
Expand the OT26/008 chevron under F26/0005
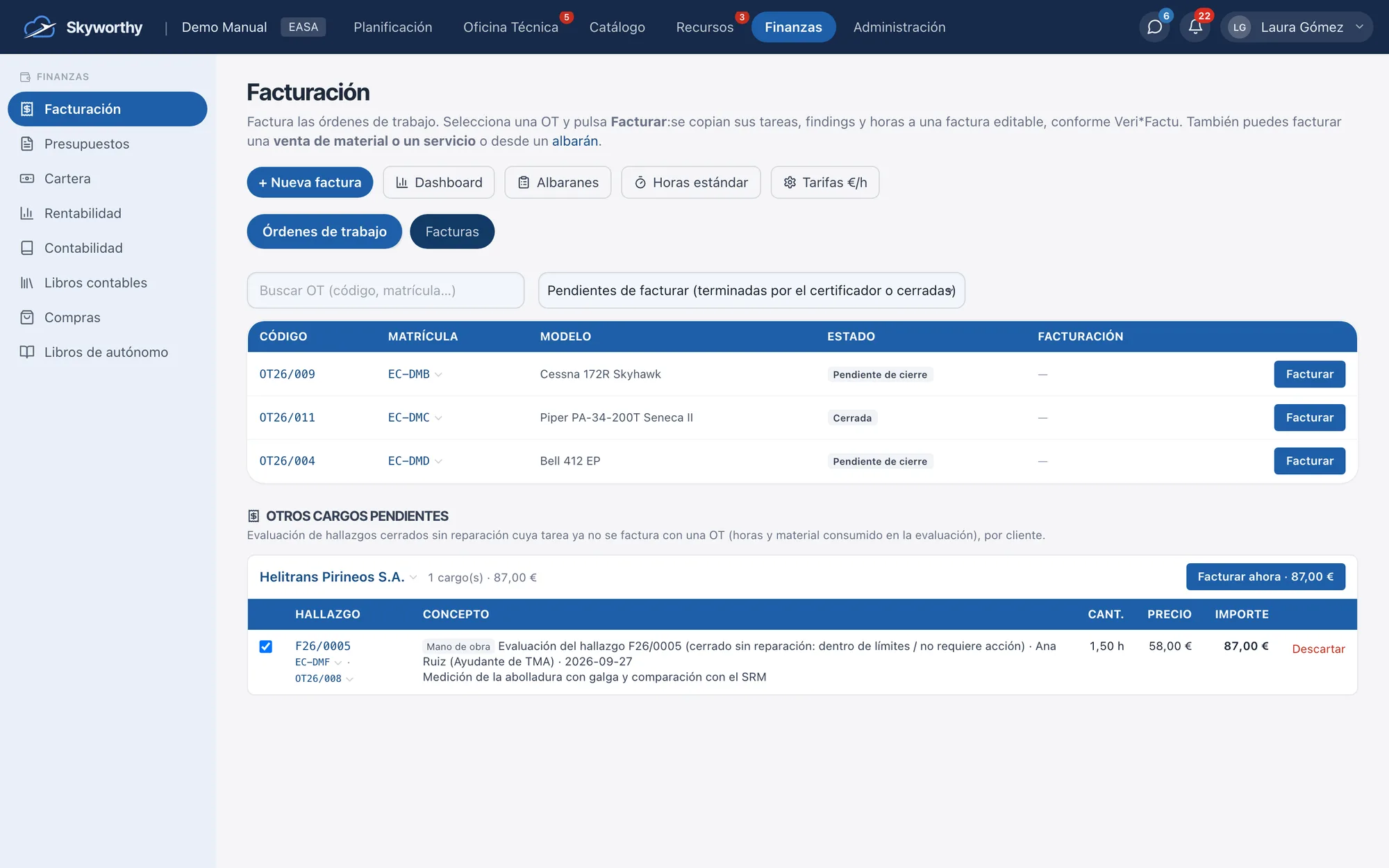click(349, 679)
